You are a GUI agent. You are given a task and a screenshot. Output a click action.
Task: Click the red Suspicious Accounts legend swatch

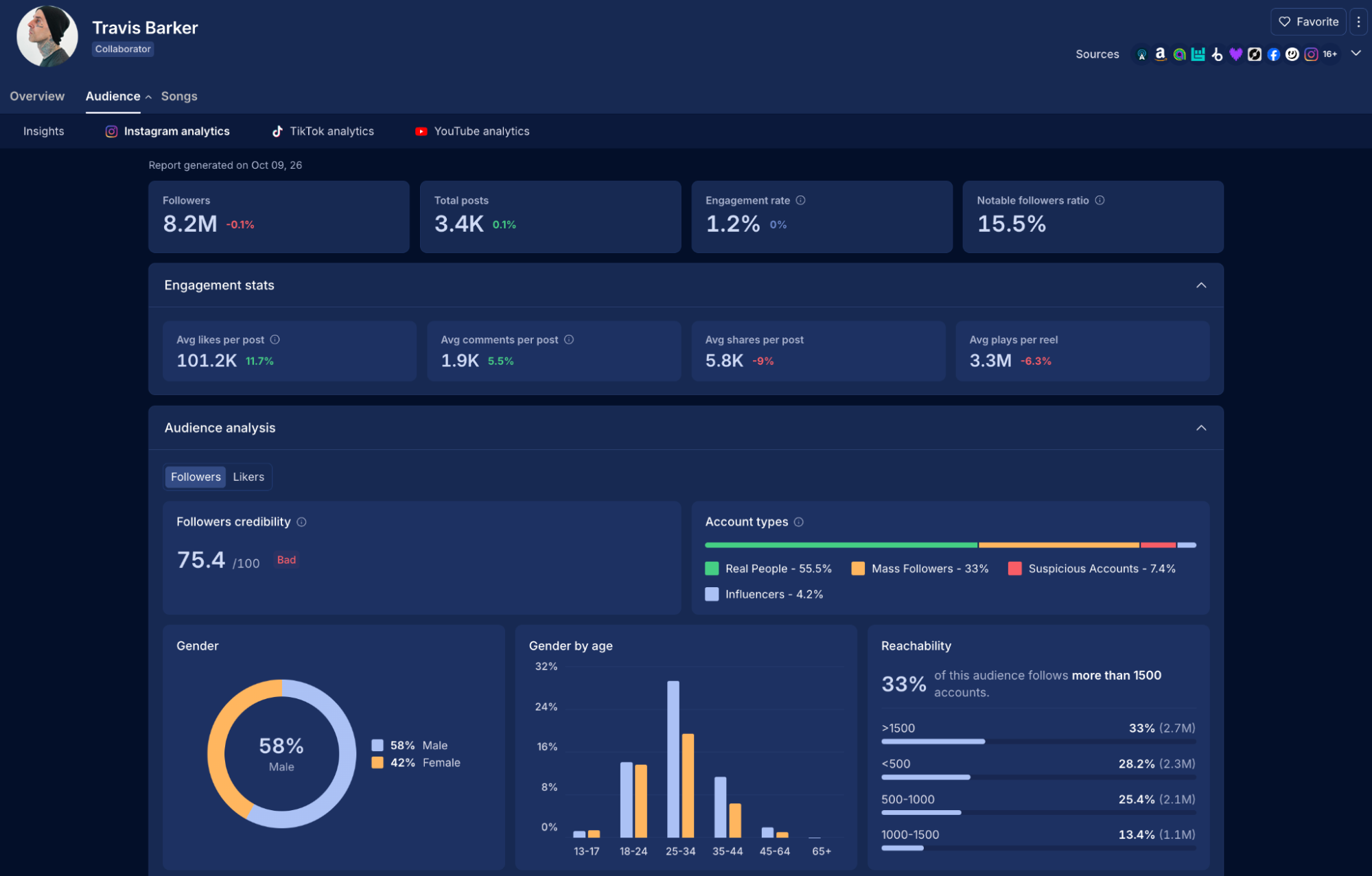pos(1015,569)
